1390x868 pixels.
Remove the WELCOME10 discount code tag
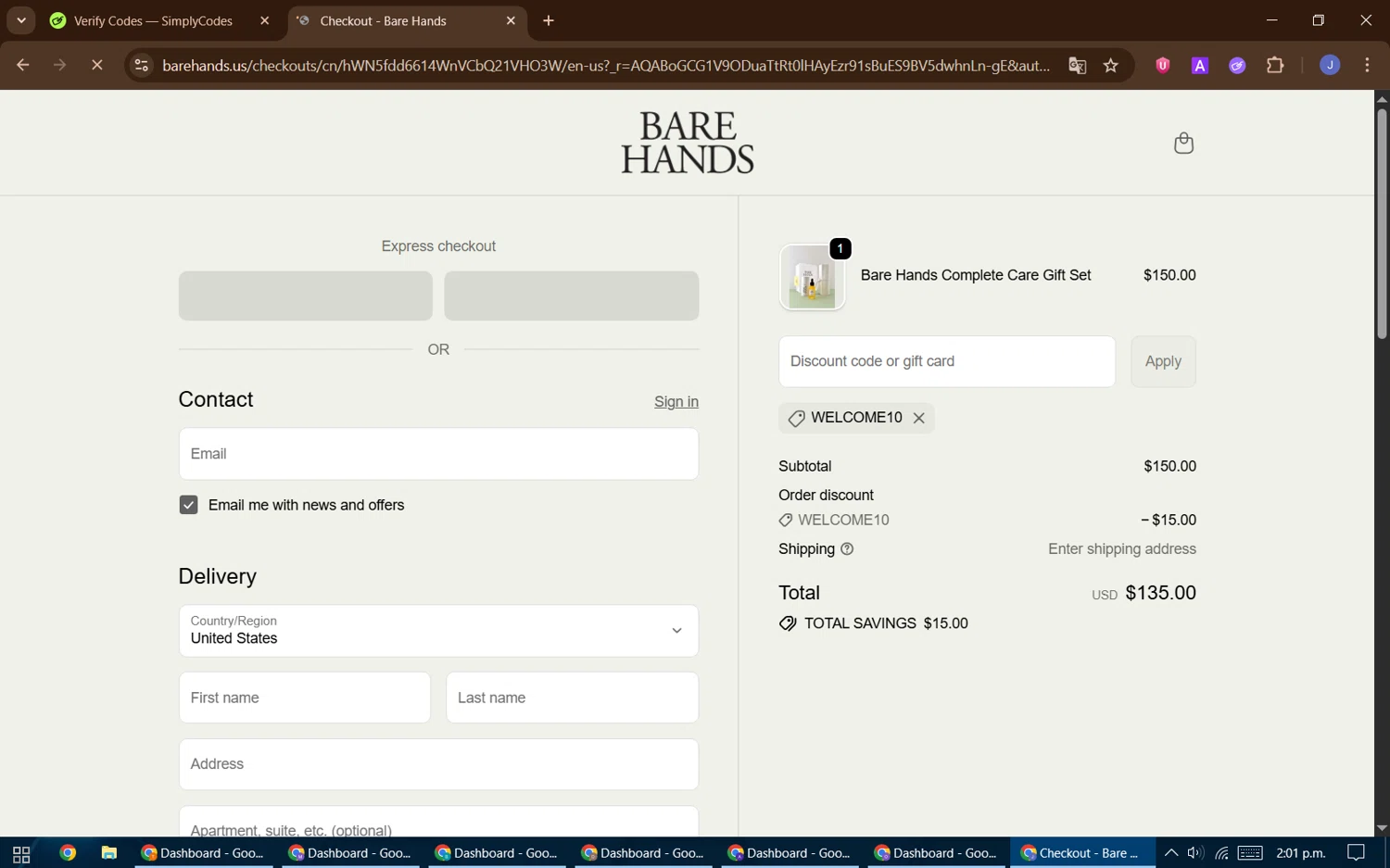coord(918,418)
